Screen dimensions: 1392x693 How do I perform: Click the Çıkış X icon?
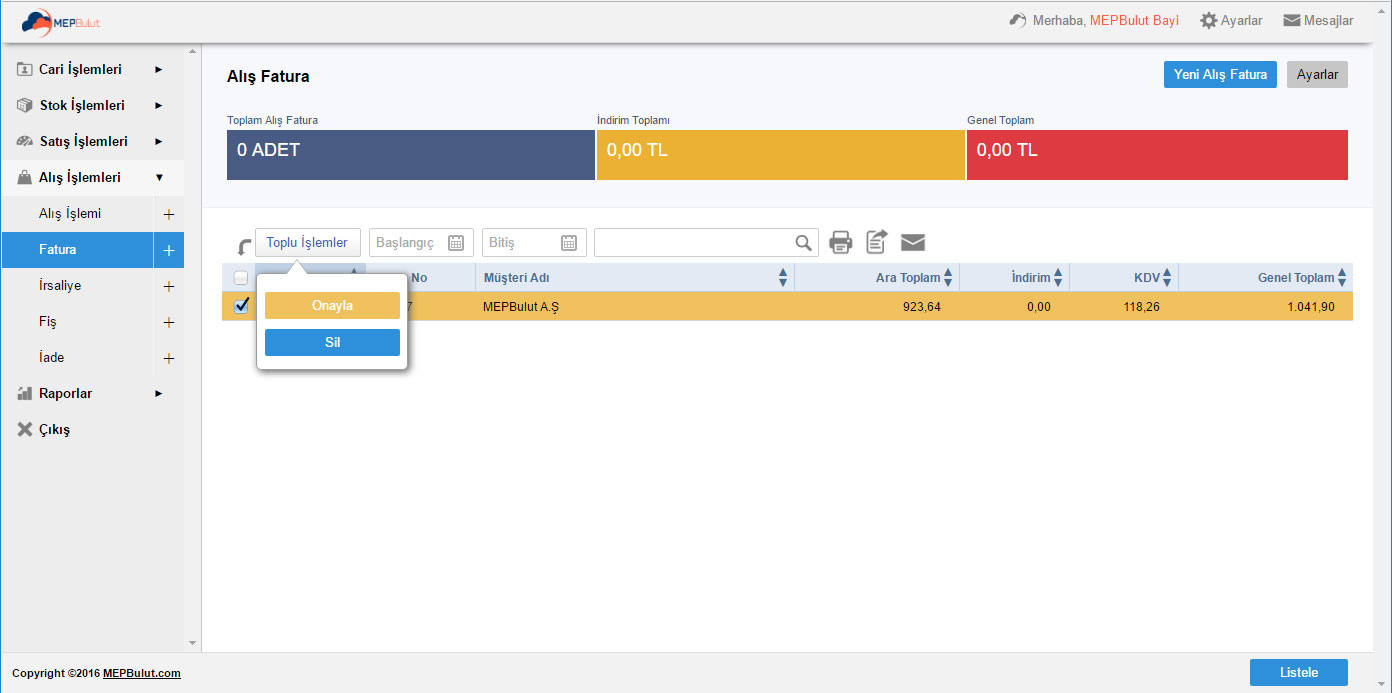[x=25, y=430]
